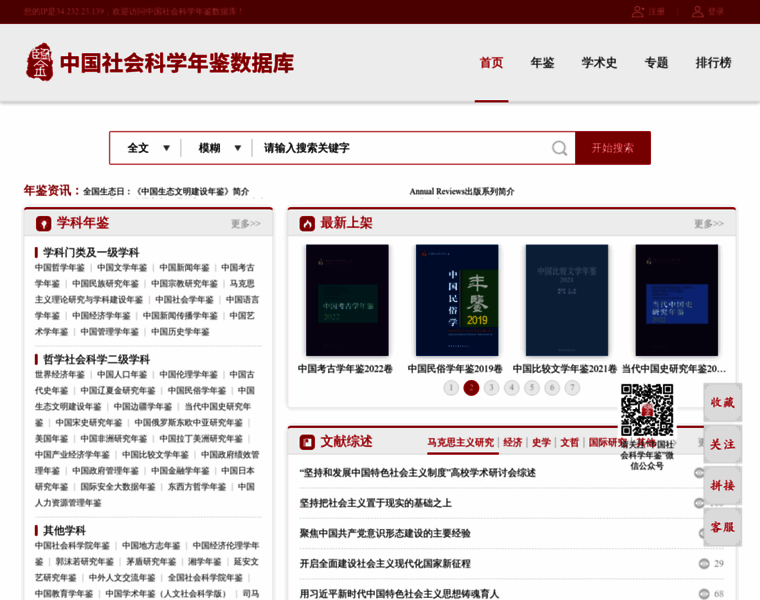The height and width of the screenshot is (600, 760).
Task: Open 中国历史学年鉴 link
Action: (x=180, y=332)
